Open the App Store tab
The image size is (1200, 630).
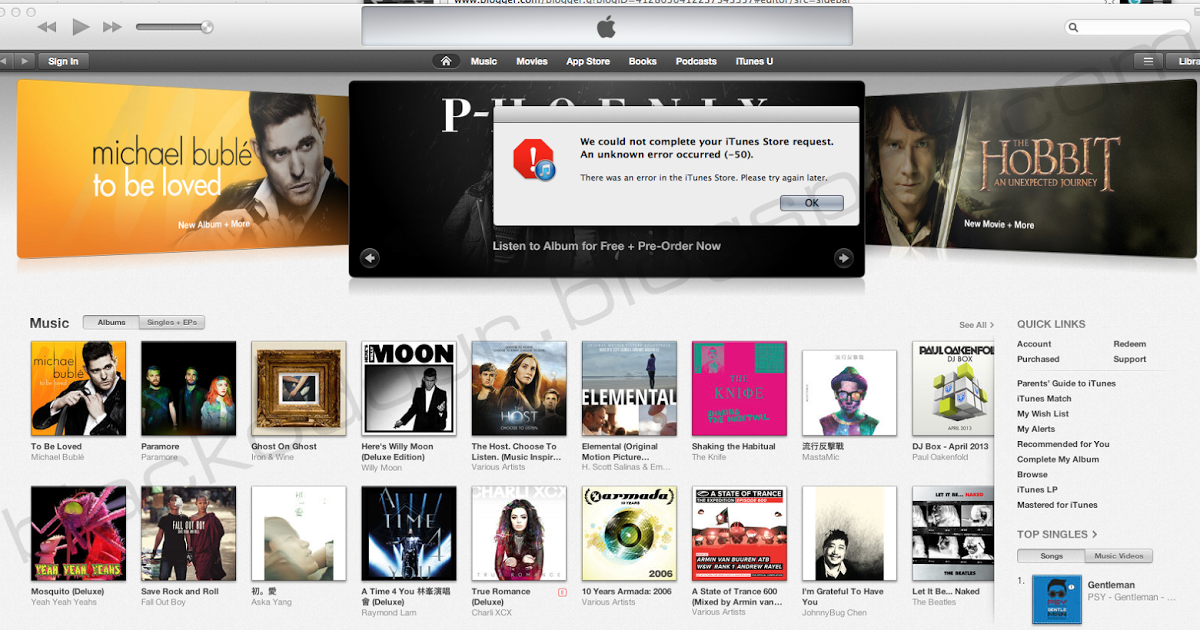[588, 61]
